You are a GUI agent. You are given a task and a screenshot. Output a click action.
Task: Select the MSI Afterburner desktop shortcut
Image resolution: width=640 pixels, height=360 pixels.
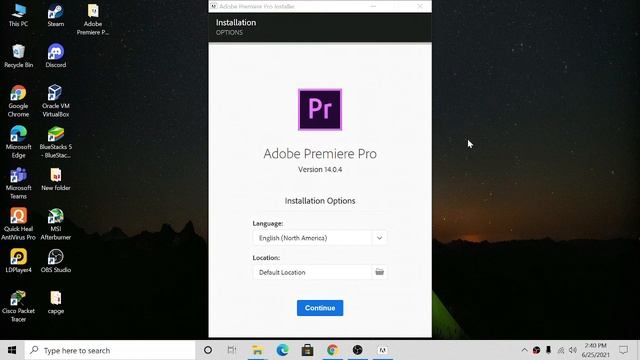pos(56,224)
